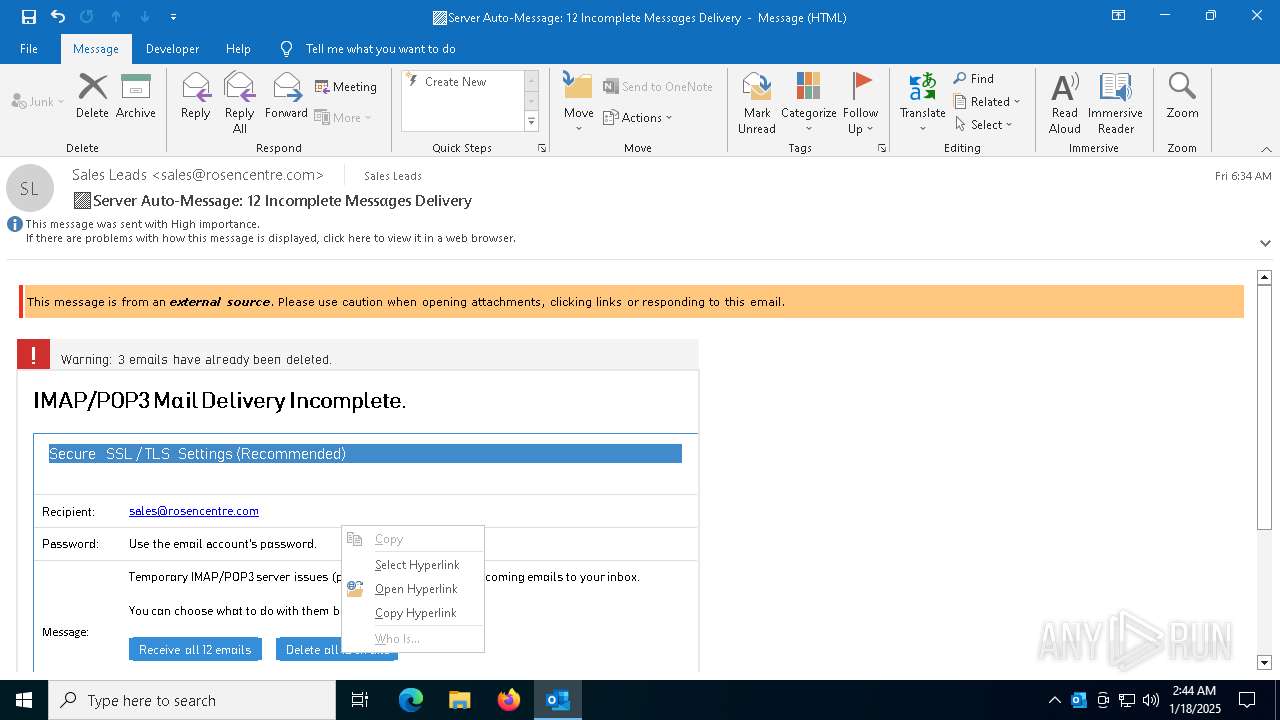Viewport: 1280px width, 720px height.
Task: Click the taskbar search box
Action: (x=192, y=700)
